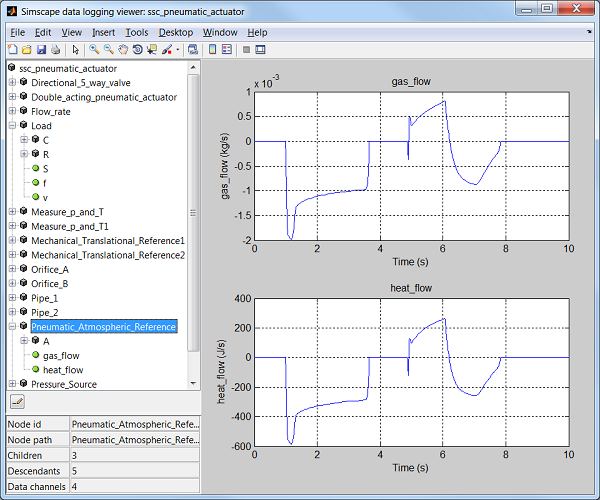
Task: Select the Rotate 3D tool
Action: click(136, 49)
